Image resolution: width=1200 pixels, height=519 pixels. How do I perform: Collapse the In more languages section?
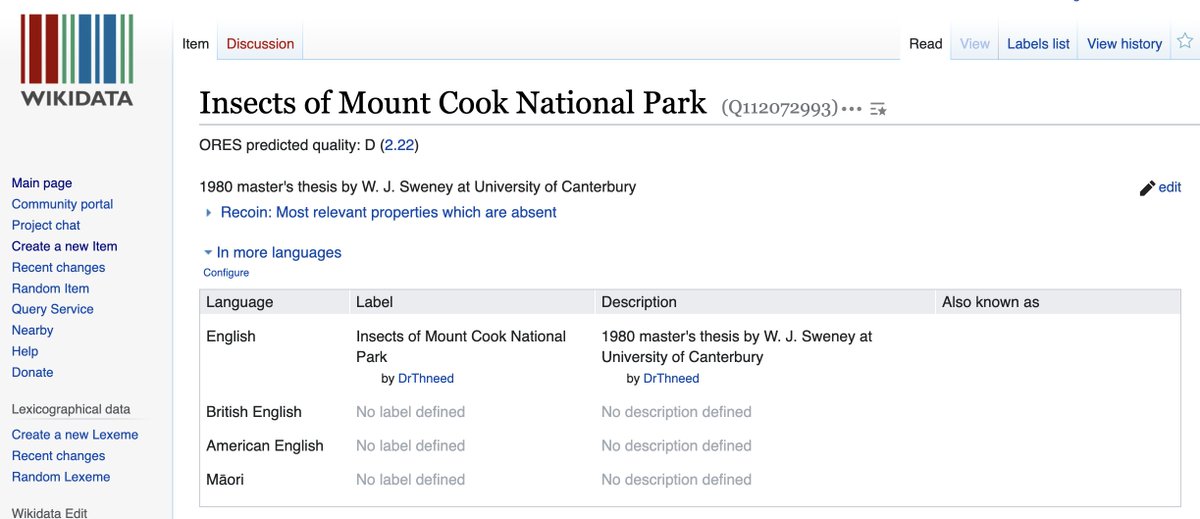(272, 253)
